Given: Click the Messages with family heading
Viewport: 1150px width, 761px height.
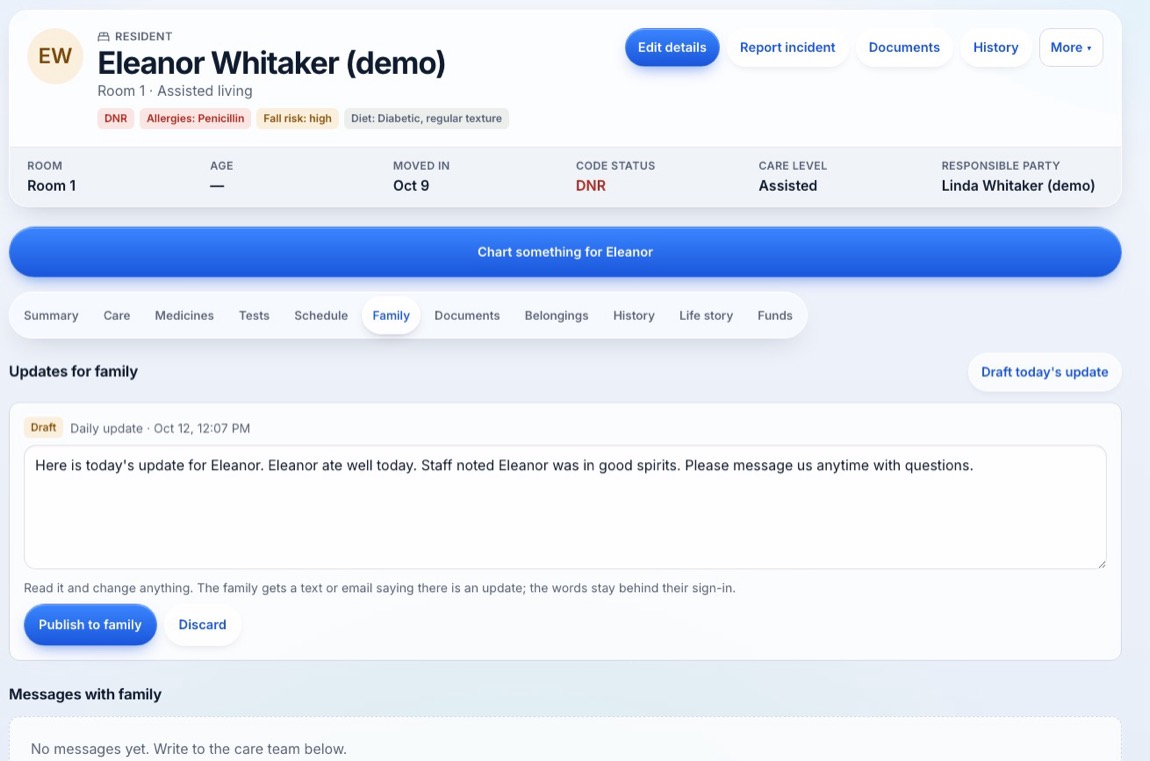Looking at the screenshot, I should click(85, 694).
